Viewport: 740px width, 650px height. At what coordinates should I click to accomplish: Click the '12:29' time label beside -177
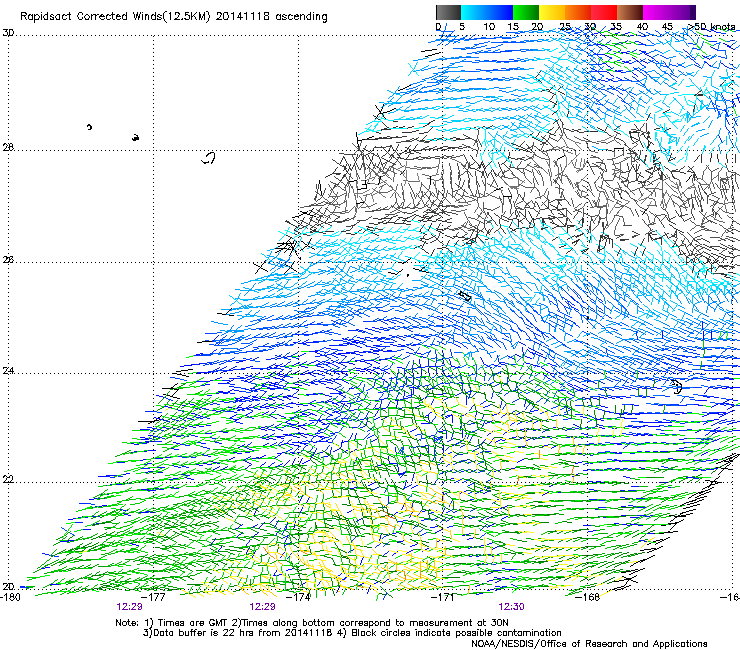point(130,607)
